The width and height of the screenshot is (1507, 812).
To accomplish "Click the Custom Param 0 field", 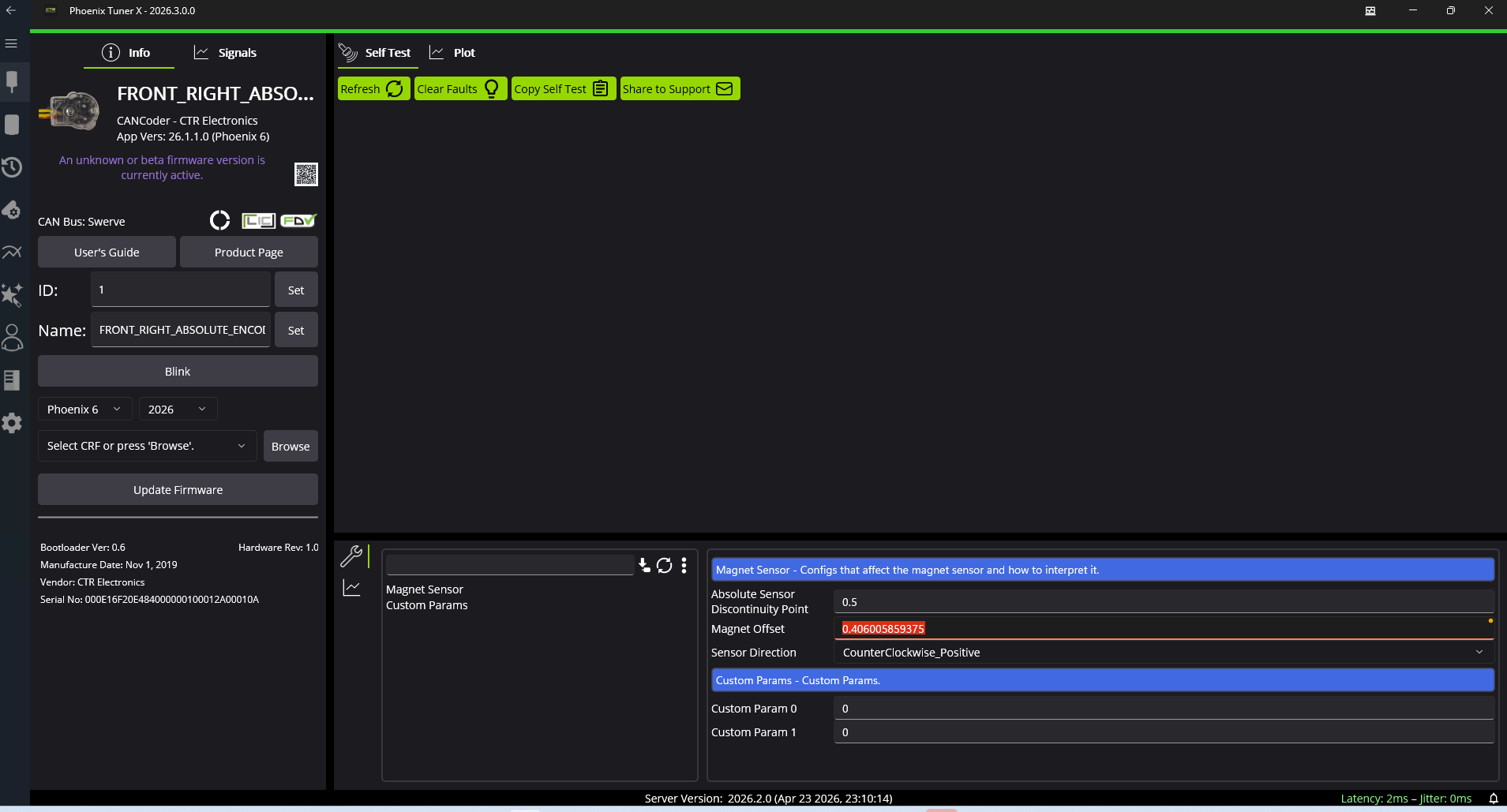I will tap(1164, 708).
